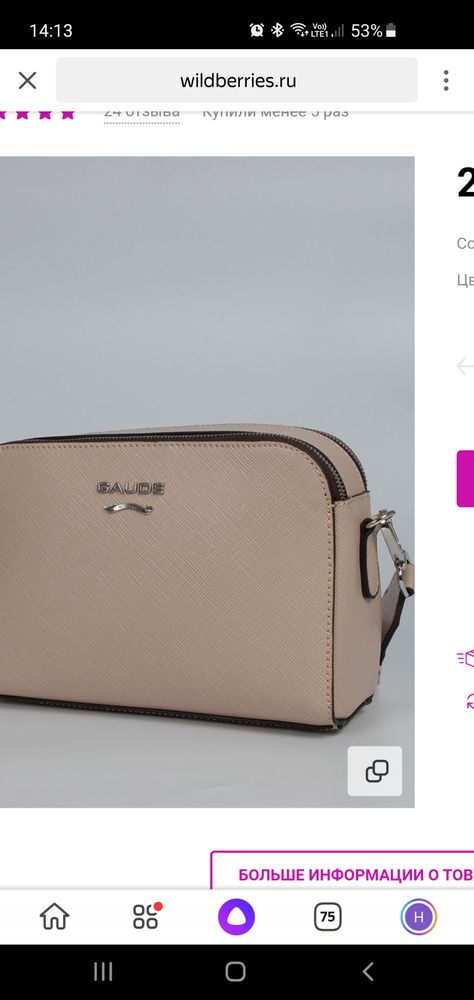Tap Android home navigation button
The height and width of the screenshot is (1000, 474).
point(235,971)
